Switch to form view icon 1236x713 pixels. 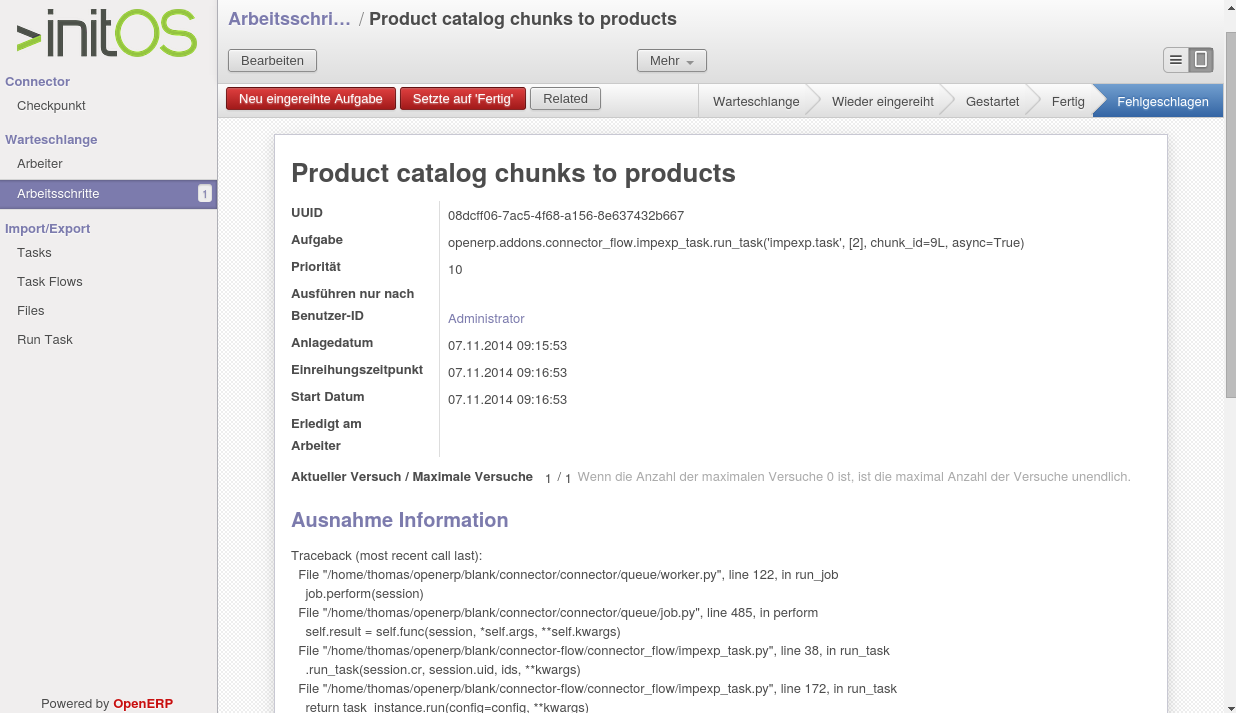[x=1201, y=60]
